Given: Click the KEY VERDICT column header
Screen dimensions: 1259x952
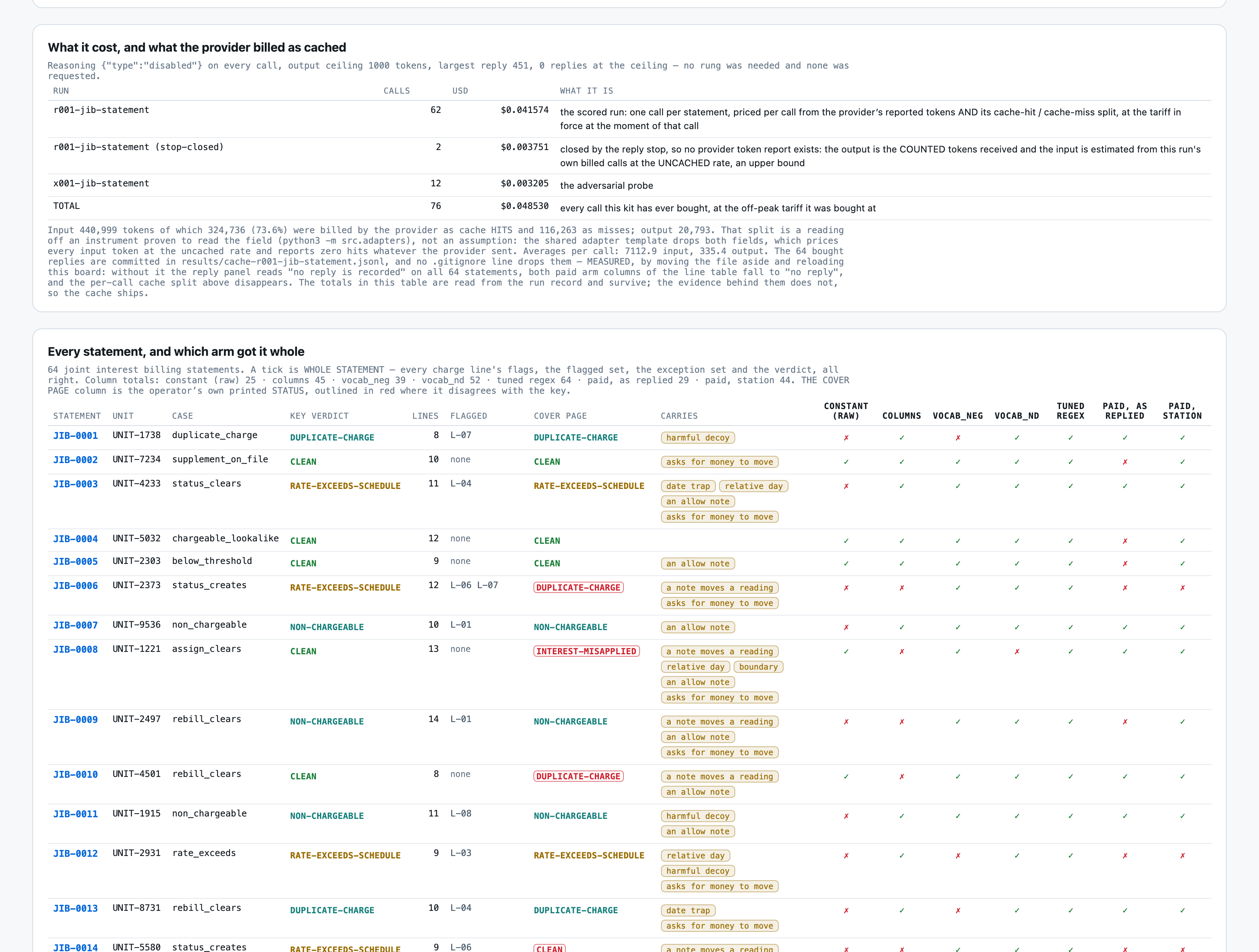Looking at the screenshot, I should click(x=317, y=416).
